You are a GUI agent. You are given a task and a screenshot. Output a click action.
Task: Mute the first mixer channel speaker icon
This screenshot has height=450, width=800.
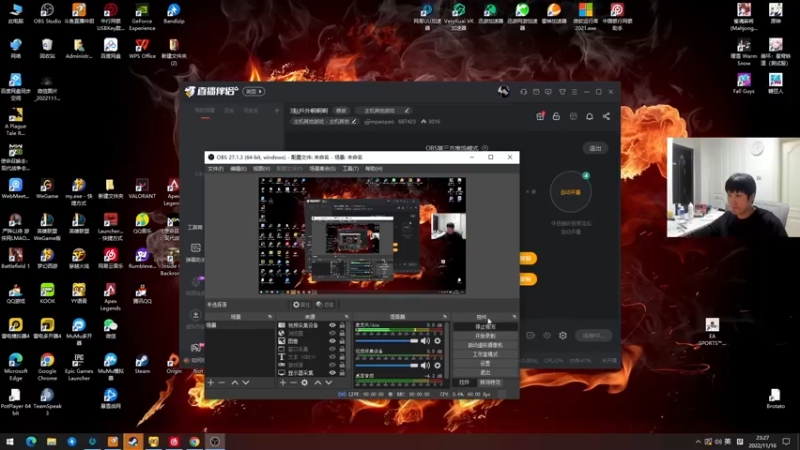coord(425,341)
